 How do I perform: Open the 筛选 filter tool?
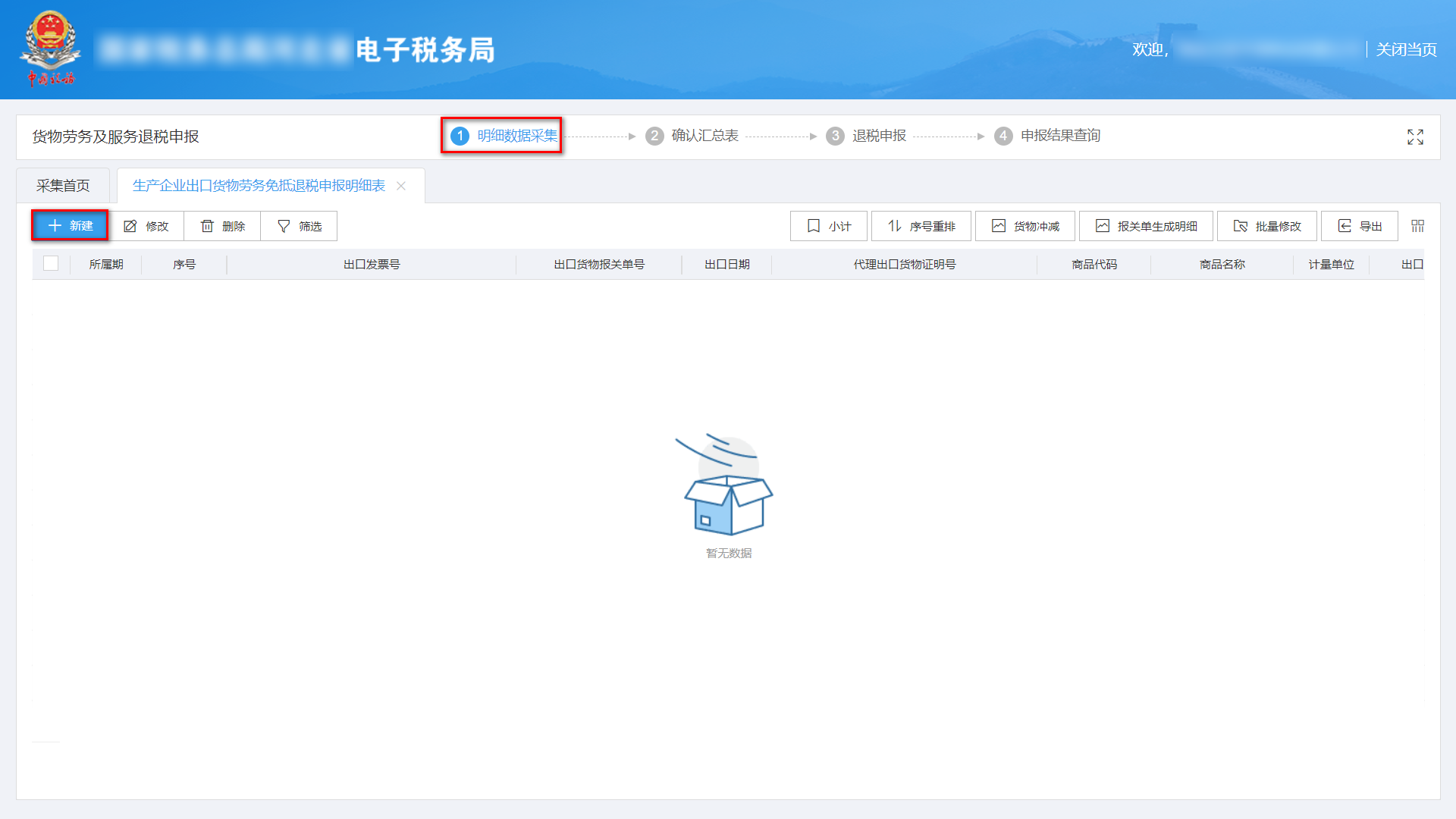[282, 225]
